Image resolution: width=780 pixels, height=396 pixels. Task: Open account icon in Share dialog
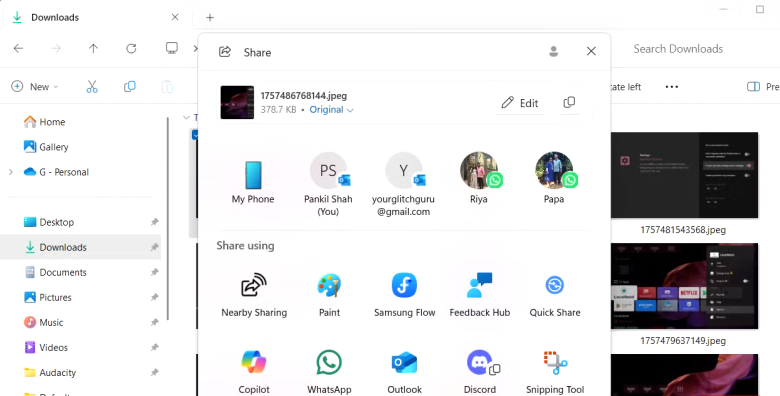(x=553, y=51)
